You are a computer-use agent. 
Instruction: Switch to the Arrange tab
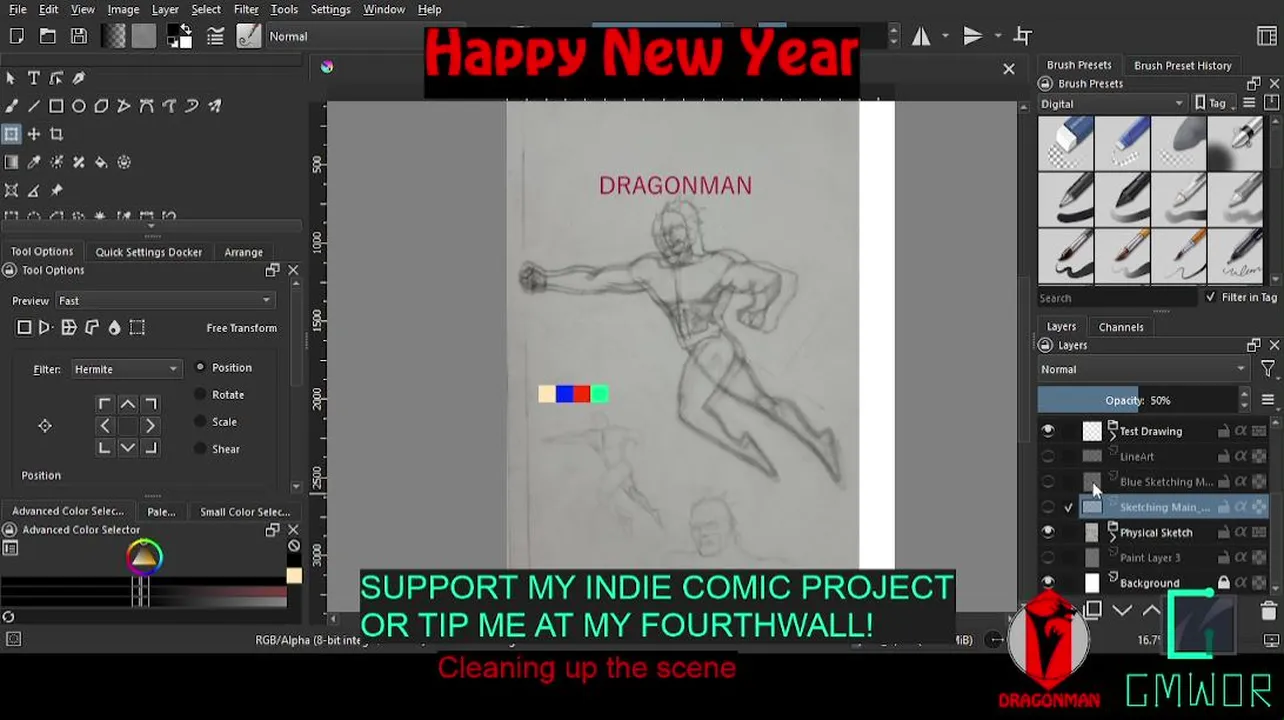[243, 252]
